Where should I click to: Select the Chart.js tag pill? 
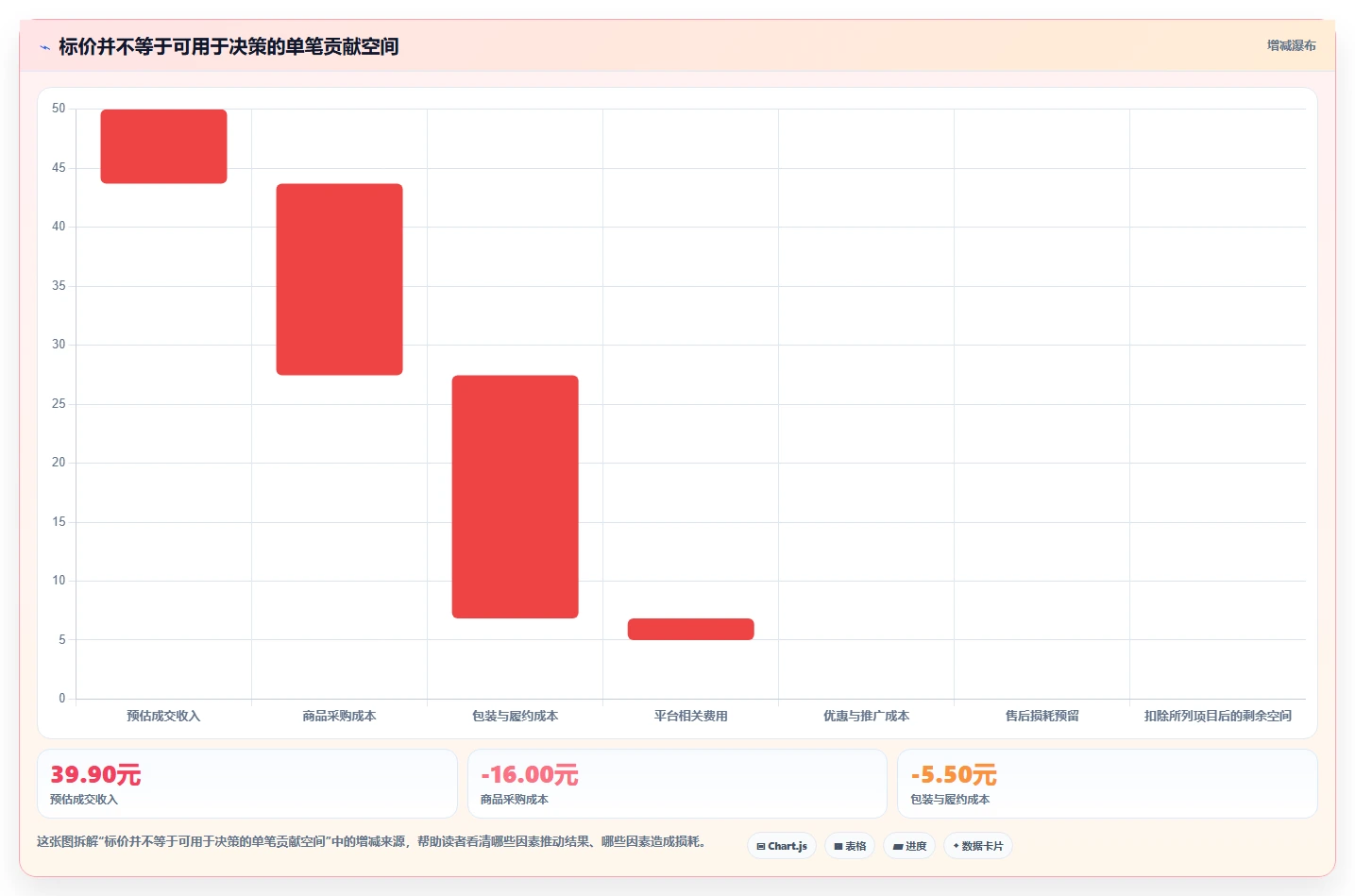click(782, 846)
